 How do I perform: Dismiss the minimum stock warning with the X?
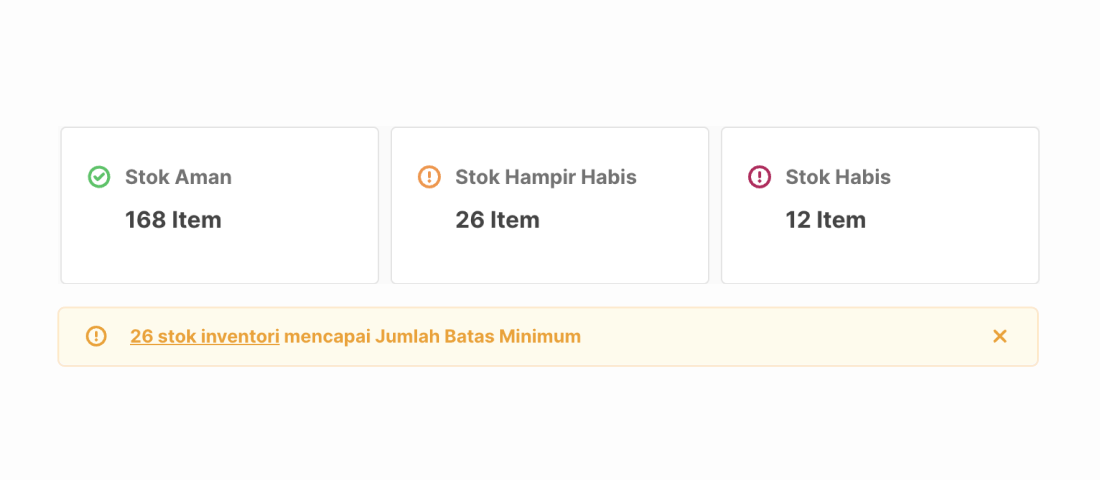pyautogui.click(x=1000, y=336)
